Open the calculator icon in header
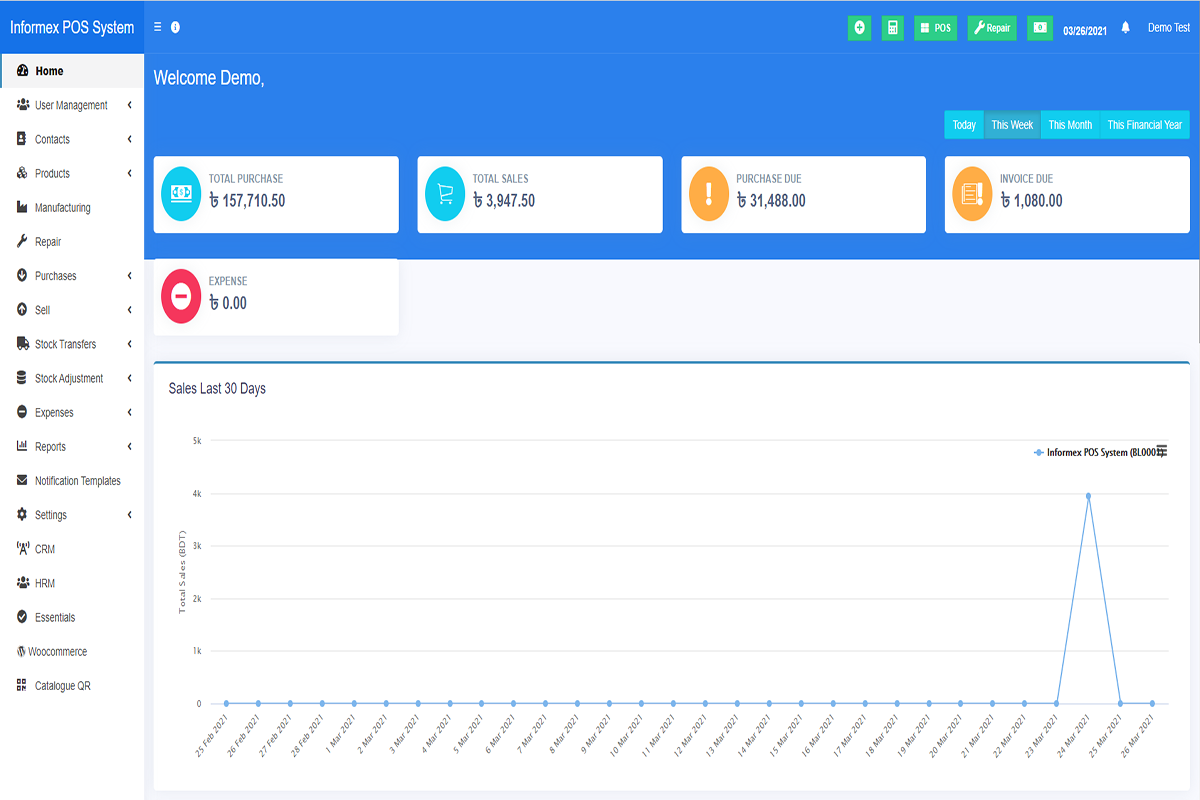 pos(892,28)
